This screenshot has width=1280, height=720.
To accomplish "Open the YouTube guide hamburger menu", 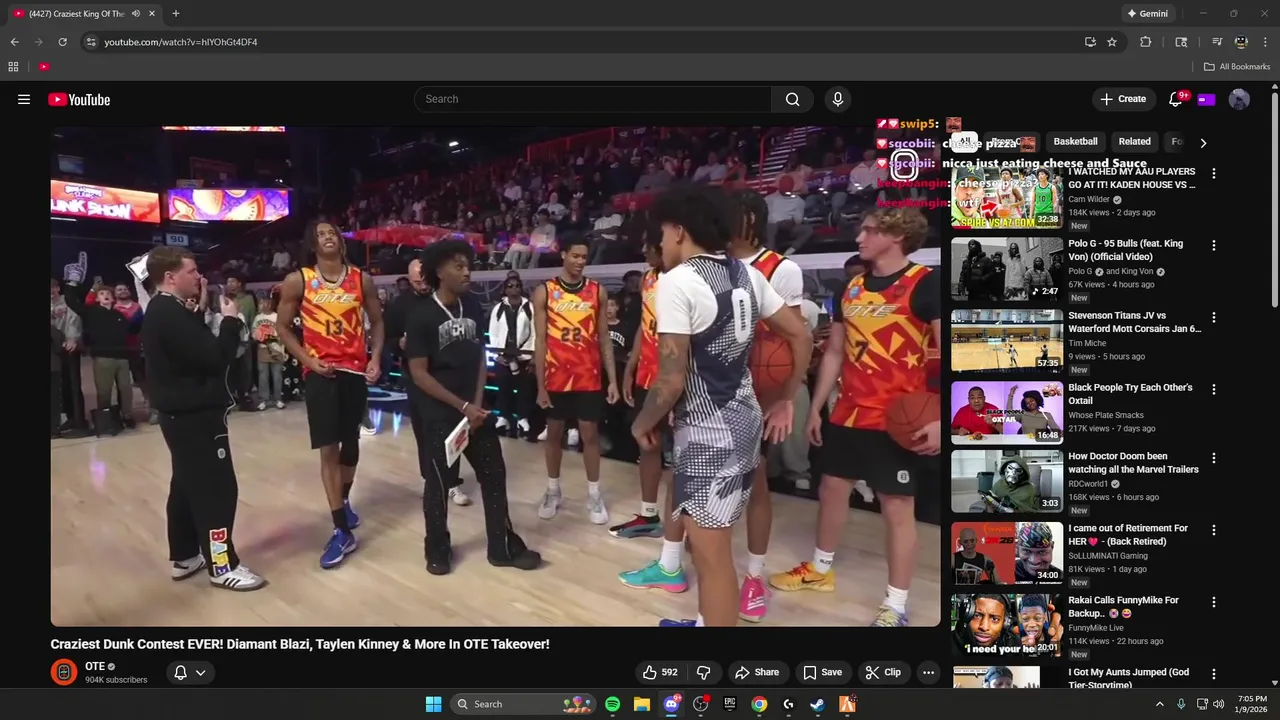I will (24, 99).
